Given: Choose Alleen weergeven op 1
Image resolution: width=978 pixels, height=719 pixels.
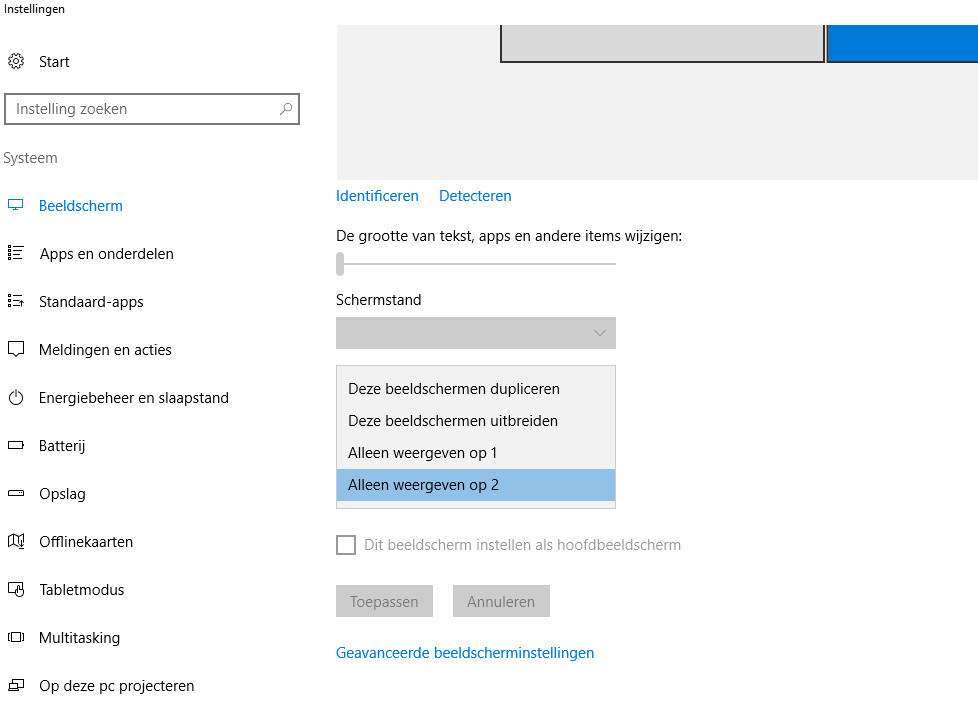Looking at the screenshot, I should pos(475,453).
